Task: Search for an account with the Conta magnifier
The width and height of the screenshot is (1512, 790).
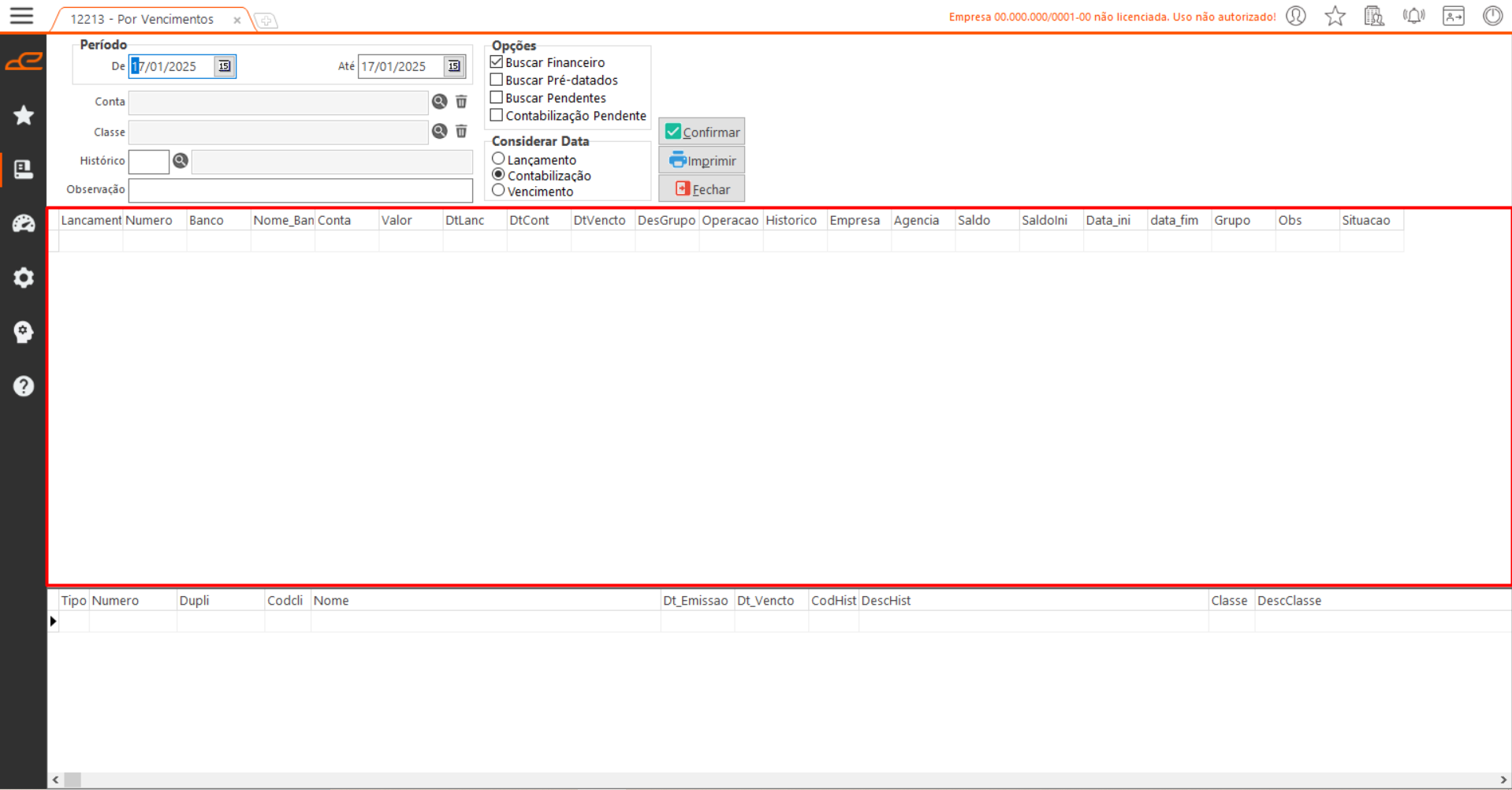Action: click(439, 102)
